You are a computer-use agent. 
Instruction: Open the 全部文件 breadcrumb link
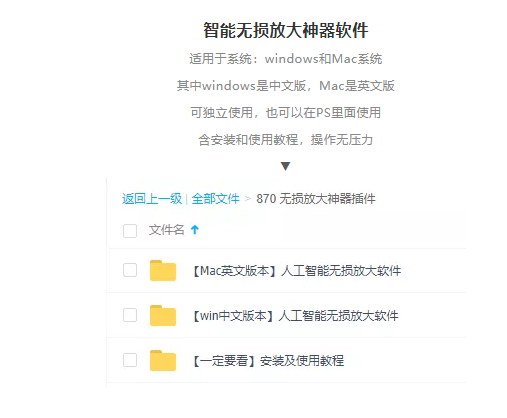pyautogui.click(x=215, y=199)
